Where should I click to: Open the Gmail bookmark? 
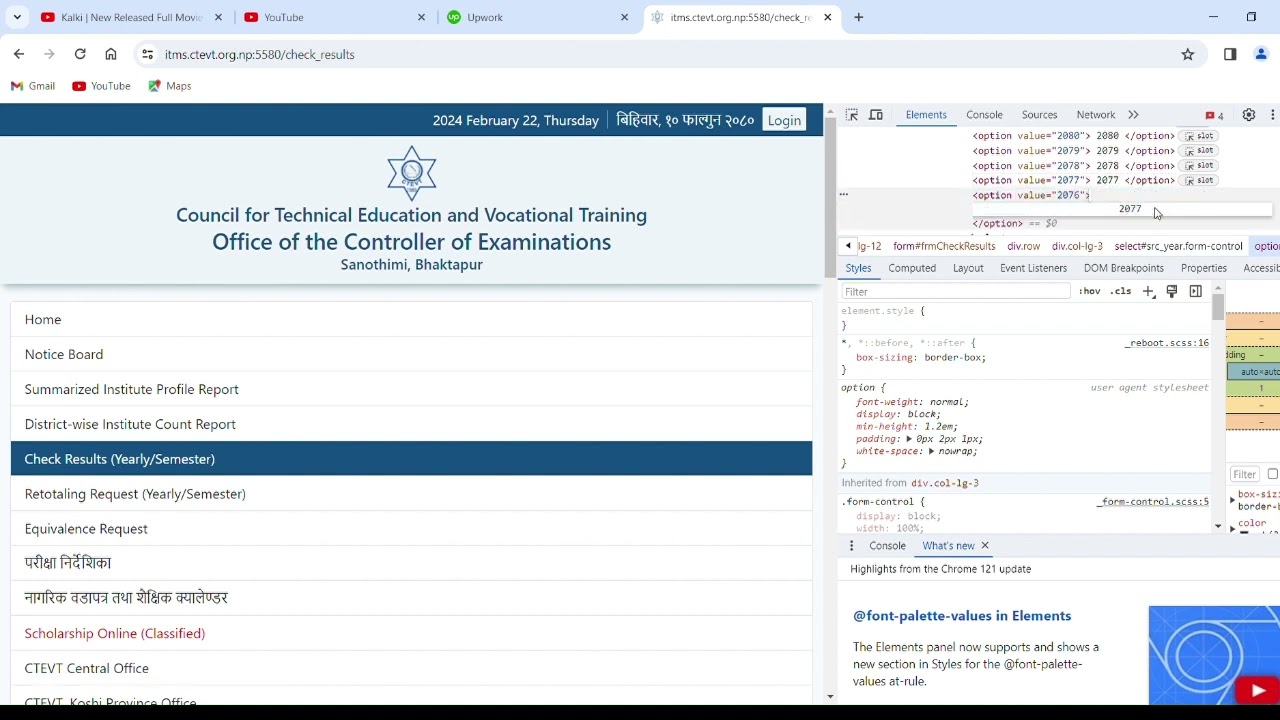tap(33, 86)
